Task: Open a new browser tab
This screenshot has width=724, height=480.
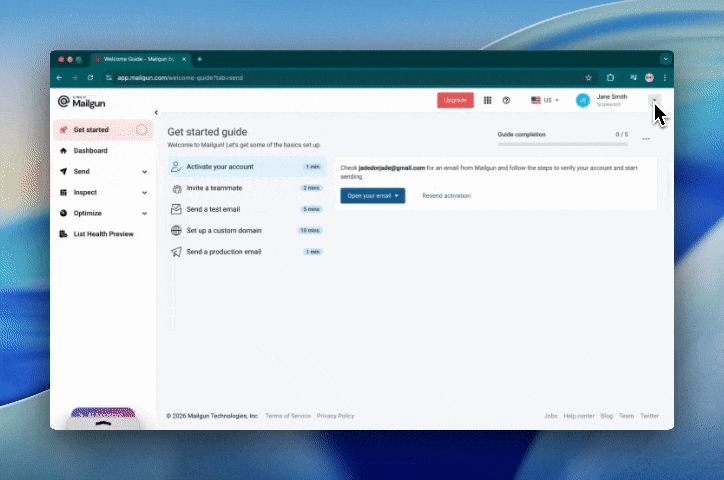Action: point(199,59)
